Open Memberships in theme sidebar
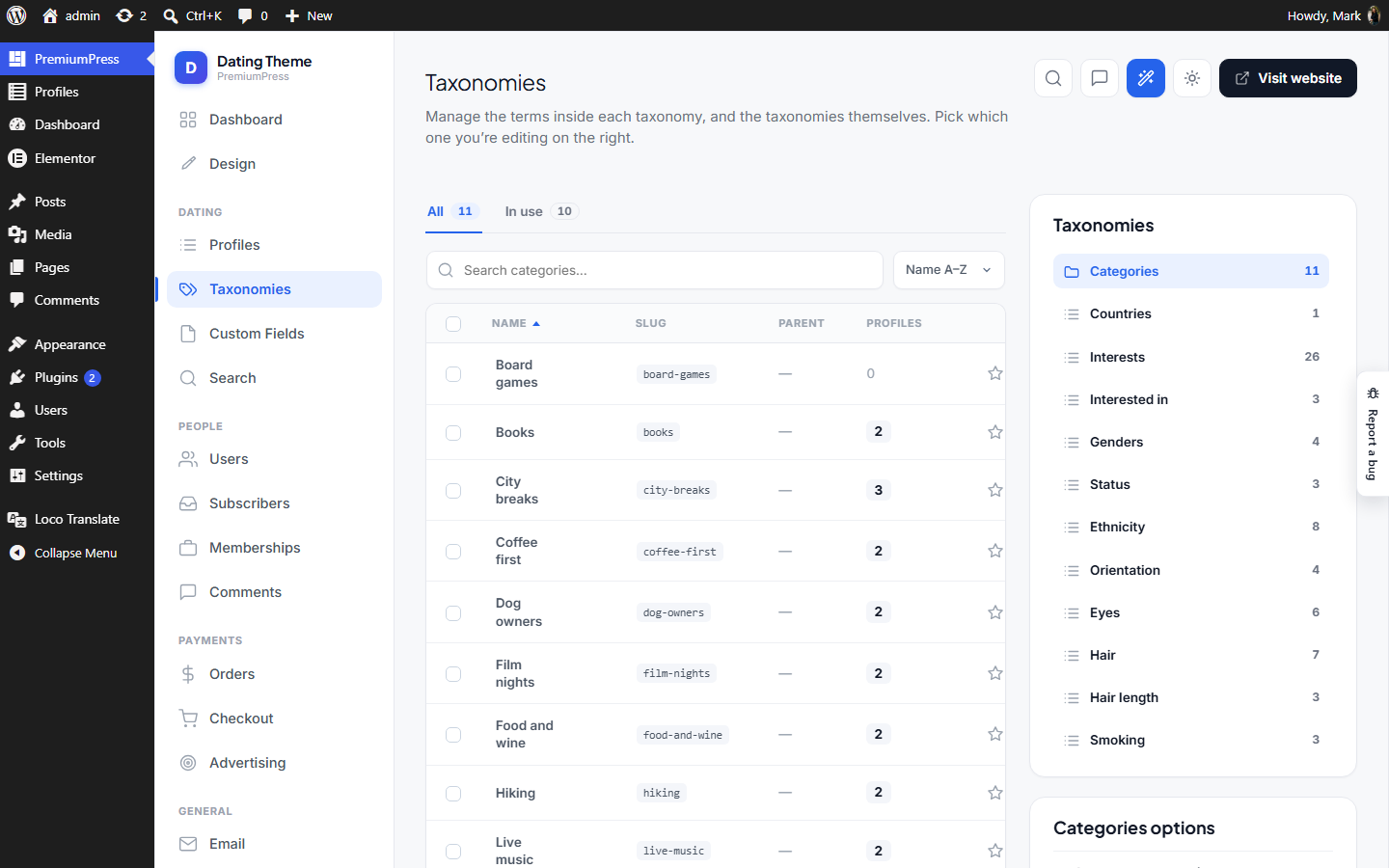The height and width of the screenshot is (868, 1389). [x=274, y=548]
